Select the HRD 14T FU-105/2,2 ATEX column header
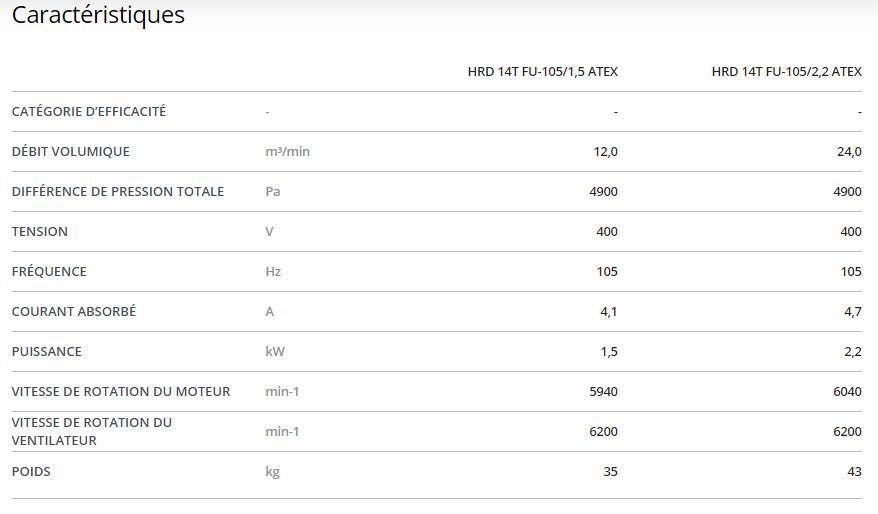Viewport: 878px width, 514px height. pos(786,72)
